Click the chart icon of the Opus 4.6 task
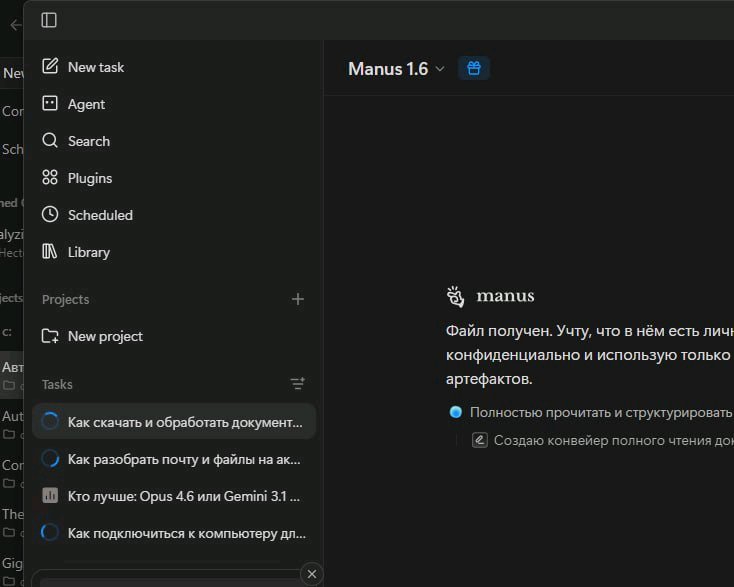This screenshot has height=587, width=734. [50, 495]
